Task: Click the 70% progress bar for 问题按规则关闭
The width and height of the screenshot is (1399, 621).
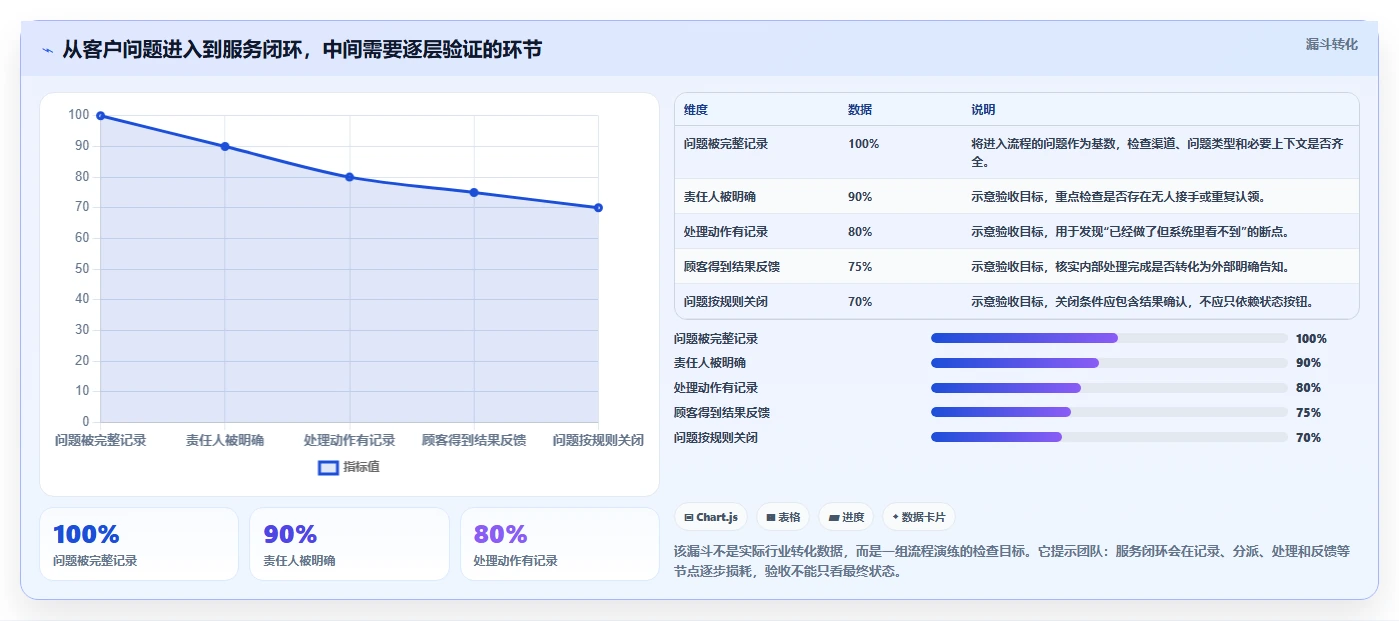Action: pos(1109,438)
